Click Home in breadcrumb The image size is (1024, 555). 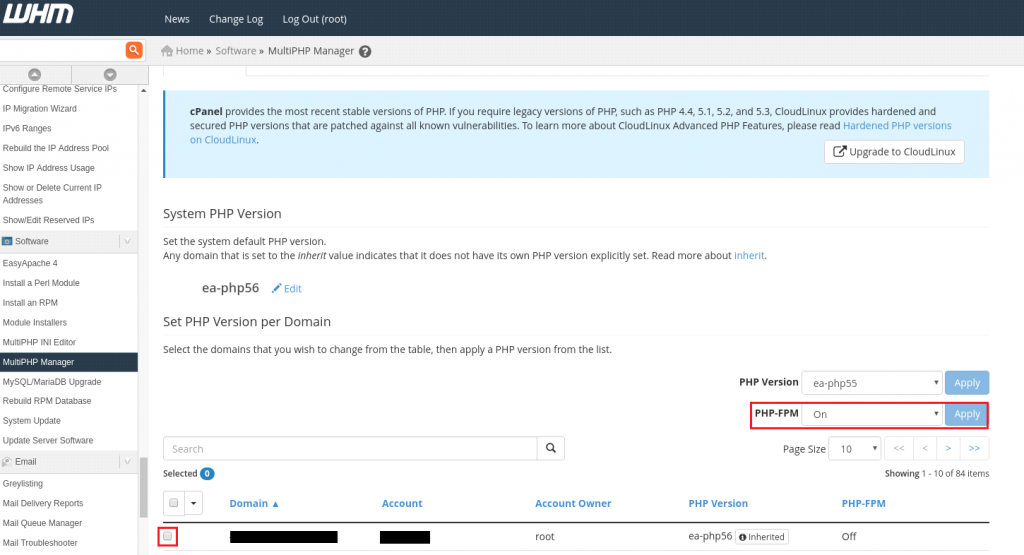[189, 51]
